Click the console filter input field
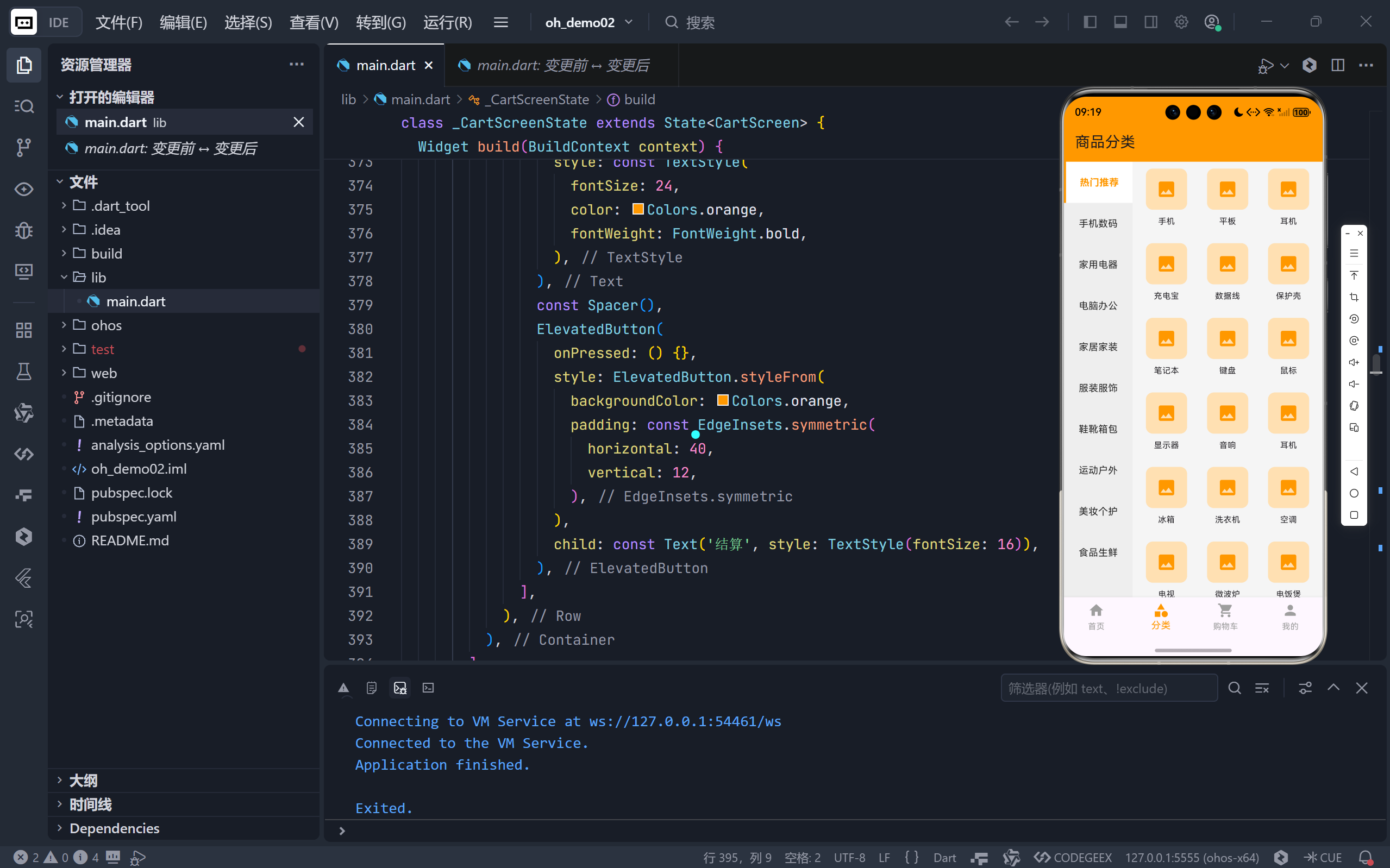 [x=1108, y=688]
